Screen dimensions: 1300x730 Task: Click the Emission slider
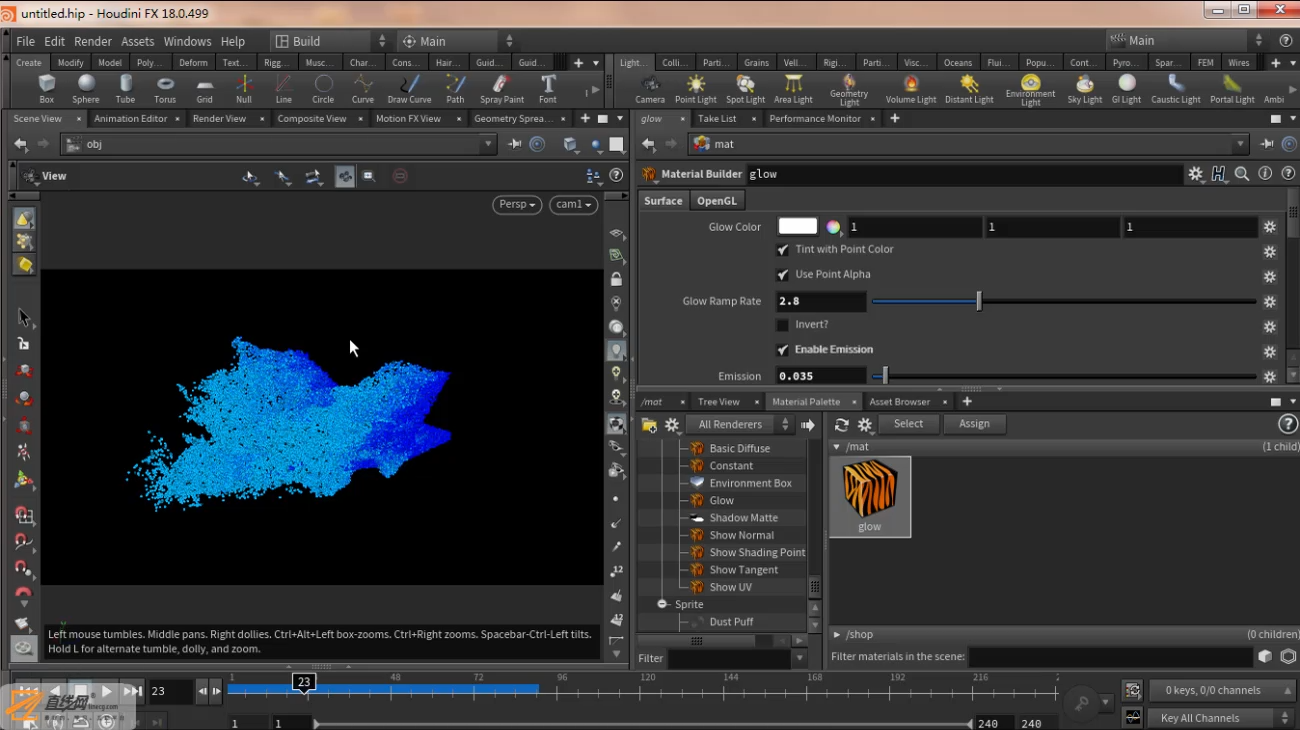[1064, 376]
